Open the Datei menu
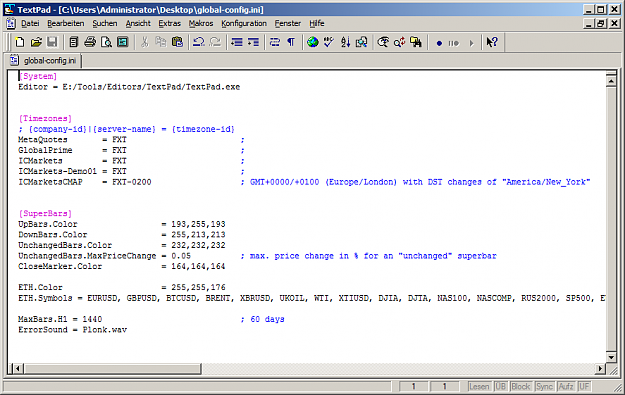Image resolution: width=625 pixels, height=395 pixels. click(30, 24)
